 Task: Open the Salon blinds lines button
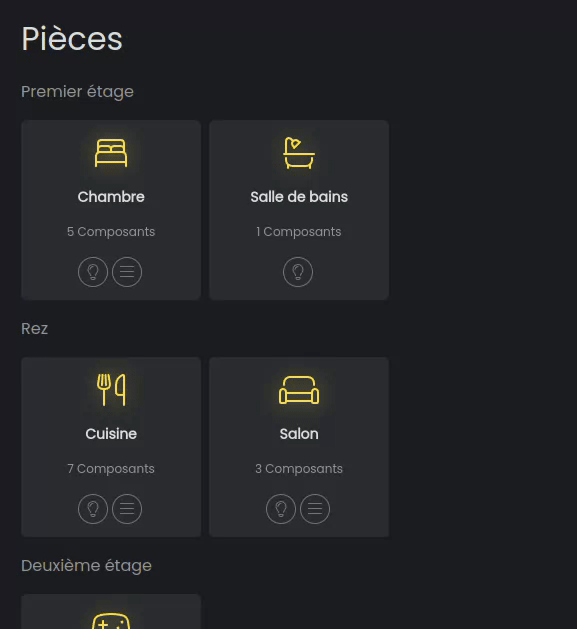(315, 509)
